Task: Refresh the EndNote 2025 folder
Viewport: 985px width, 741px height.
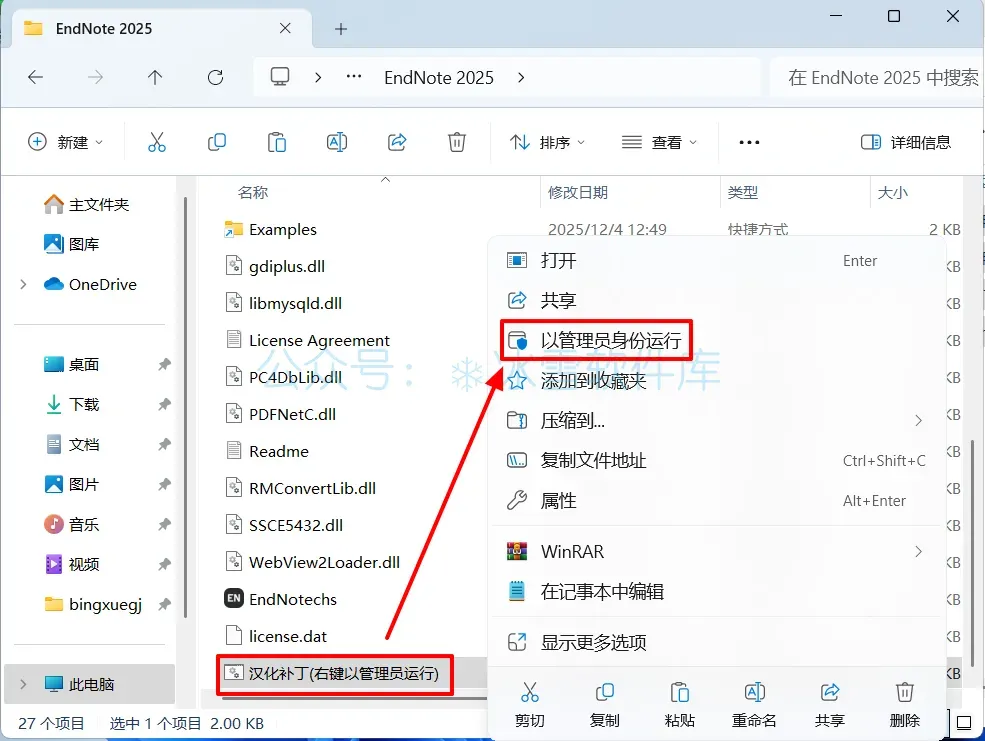Action: [215, 77]
